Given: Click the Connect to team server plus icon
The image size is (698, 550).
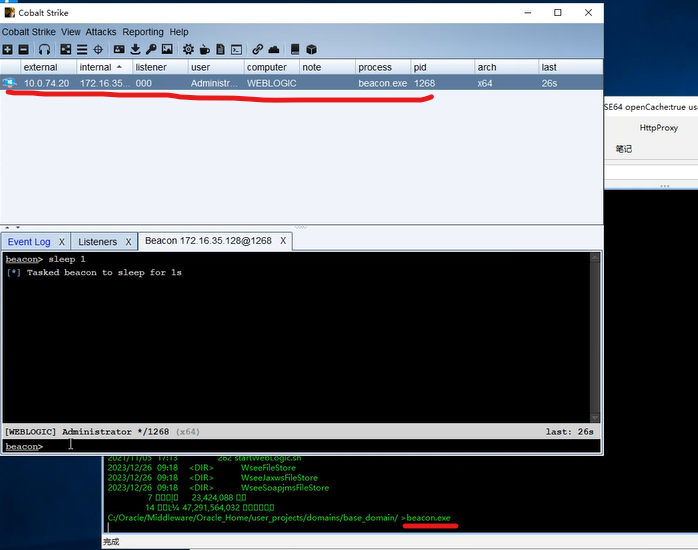Looking at the screenshot, I should [8, 49].
